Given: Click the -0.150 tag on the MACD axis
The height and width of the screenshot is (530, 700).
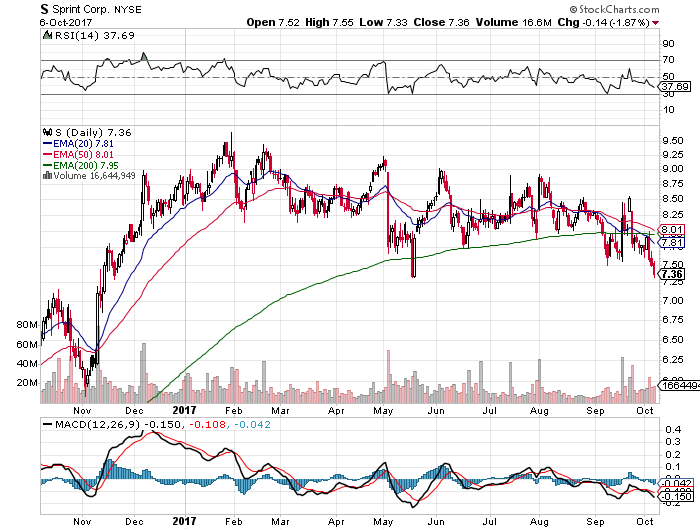Looking at the screenshot, I should (x=676, y=497).
